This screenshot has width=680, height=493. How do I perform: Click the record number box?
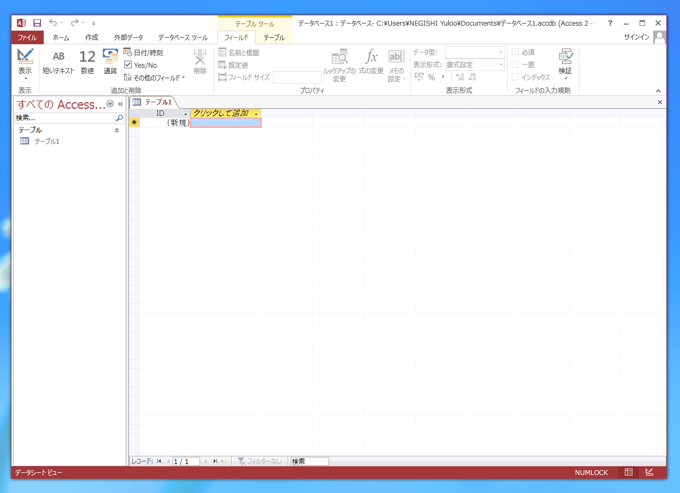point(186,461)
